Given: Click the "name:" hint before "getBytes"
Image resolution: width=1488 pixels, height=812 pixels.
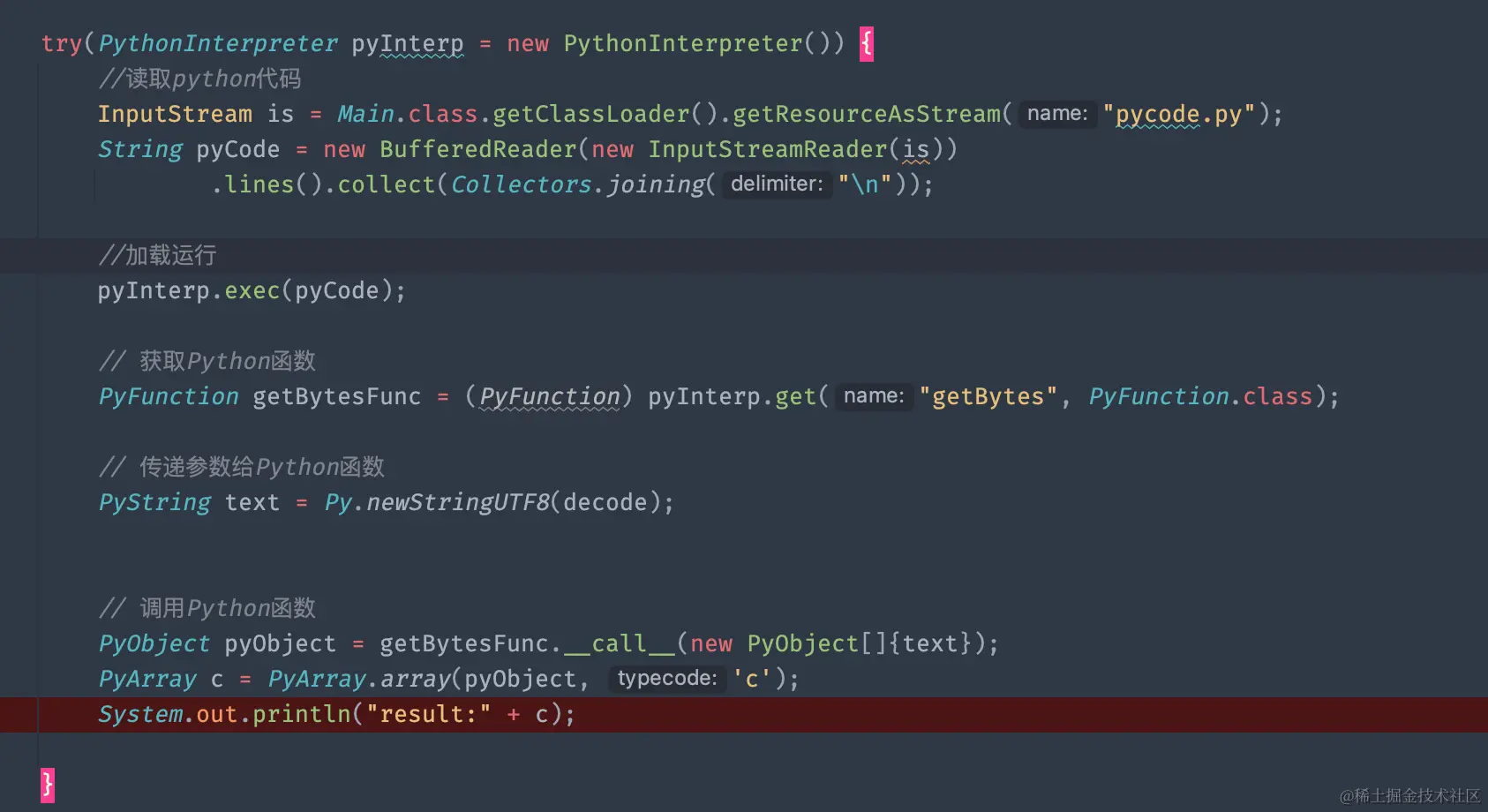Looking at the screenshot, I should 874,396.
